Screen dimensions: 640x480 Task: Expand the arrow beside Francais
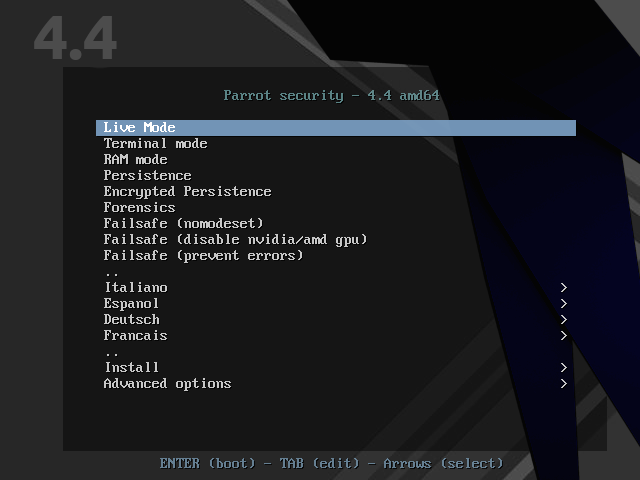point(564,336)
